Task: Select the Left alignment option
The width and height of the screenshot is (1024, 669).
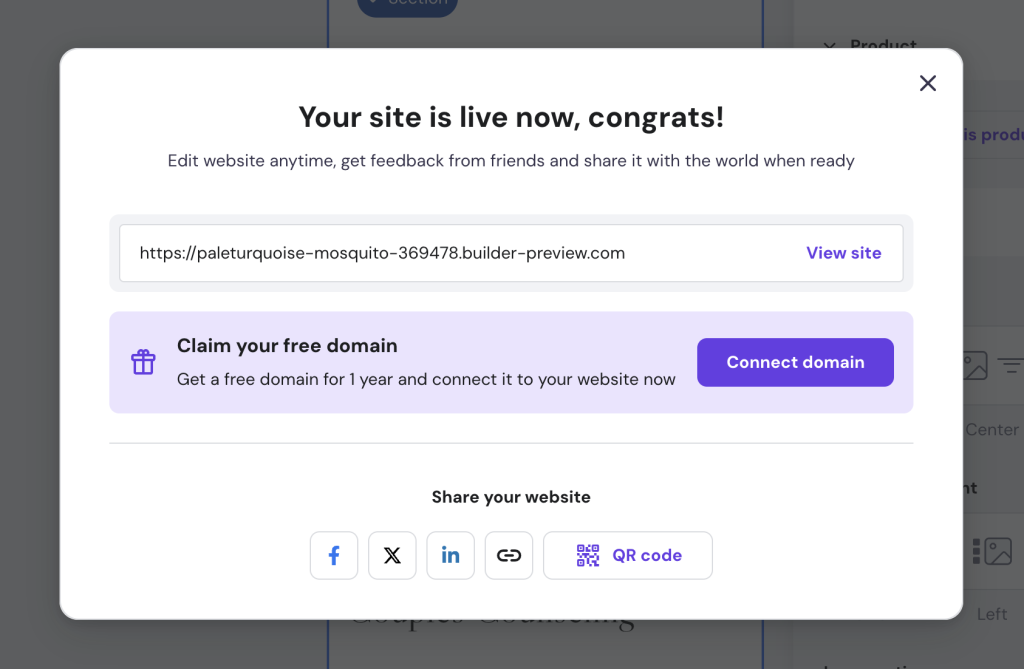Action: point(991,613)
